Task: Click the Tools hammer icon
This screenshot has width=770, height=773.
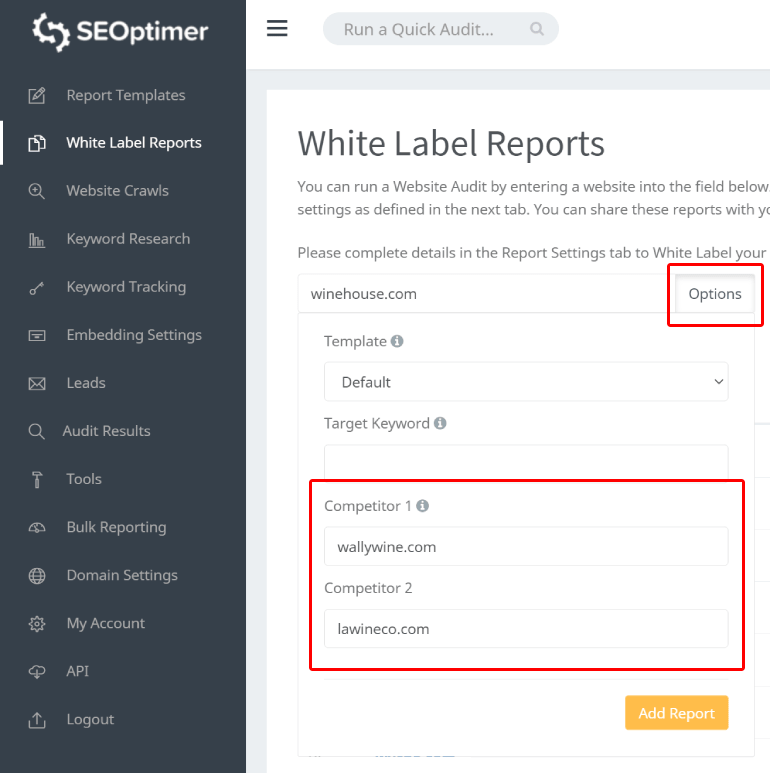Action: coord(37,479)
